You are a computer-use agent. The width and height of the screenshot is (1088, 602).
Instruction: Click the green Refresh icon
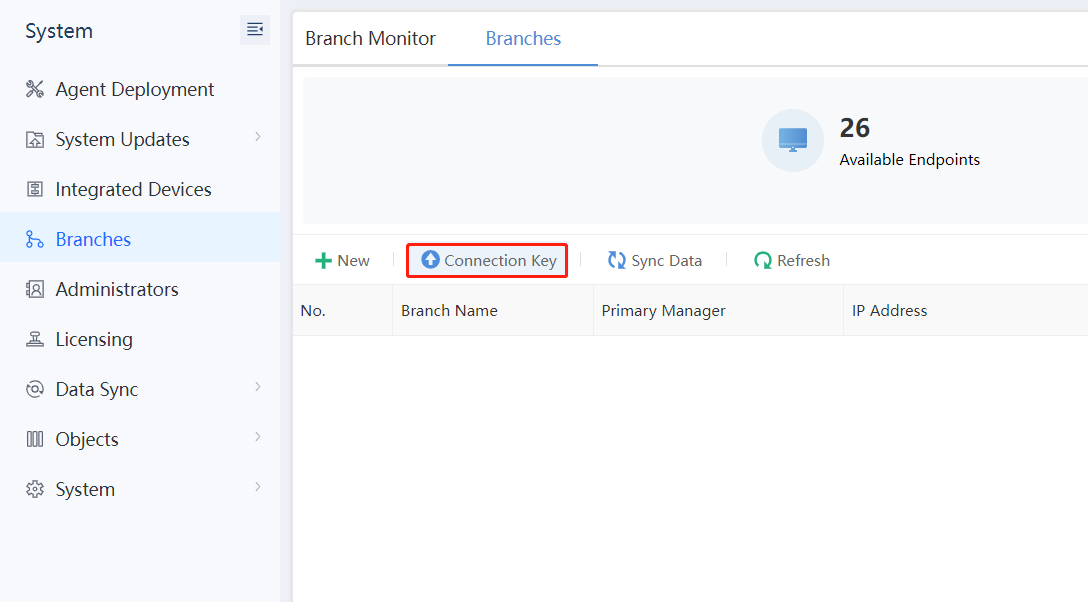(x=763, y=261)
